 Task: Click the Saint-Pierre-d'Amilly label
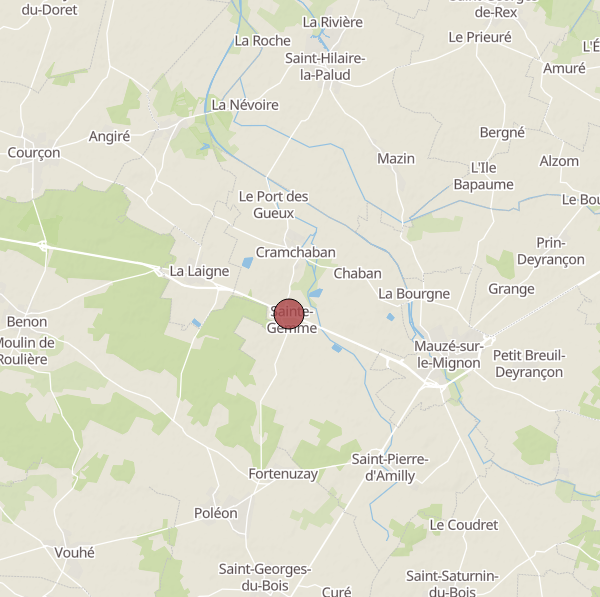click(390, 467)
